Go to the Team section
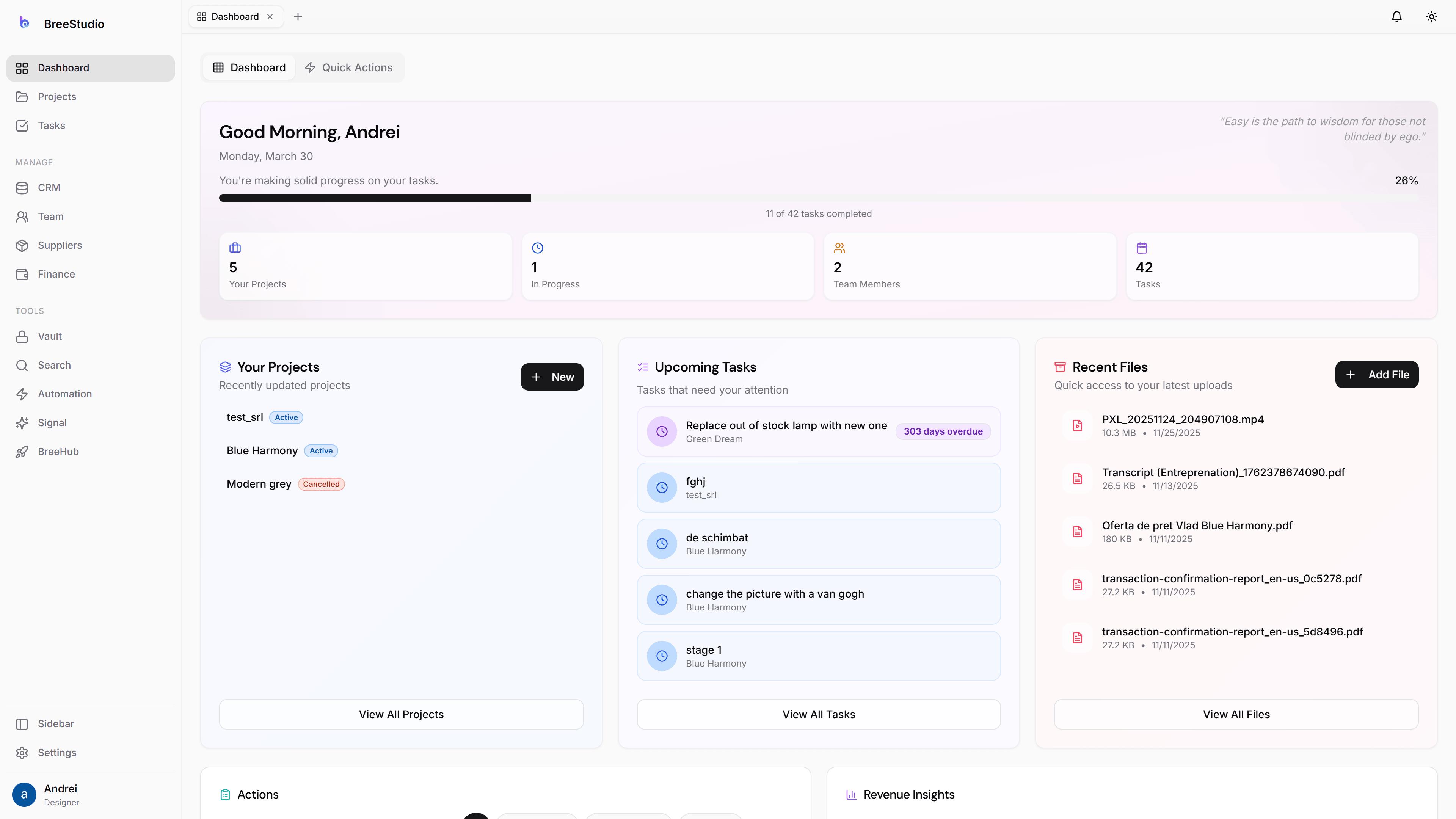Image resolution: width=1456 pixels, height=819 pixels. point(91,217)
